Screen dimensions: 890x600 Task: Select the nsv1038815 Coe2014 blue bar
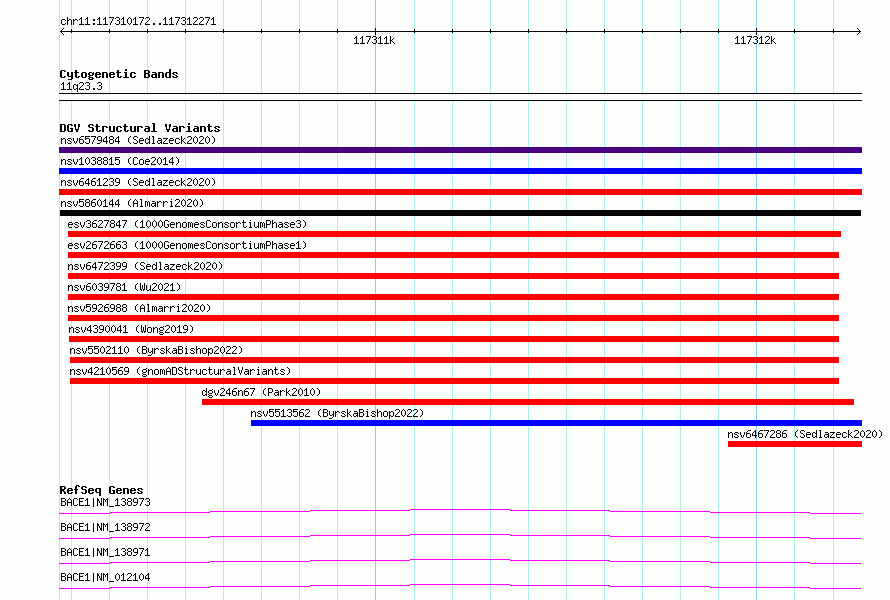click(460, 171)
